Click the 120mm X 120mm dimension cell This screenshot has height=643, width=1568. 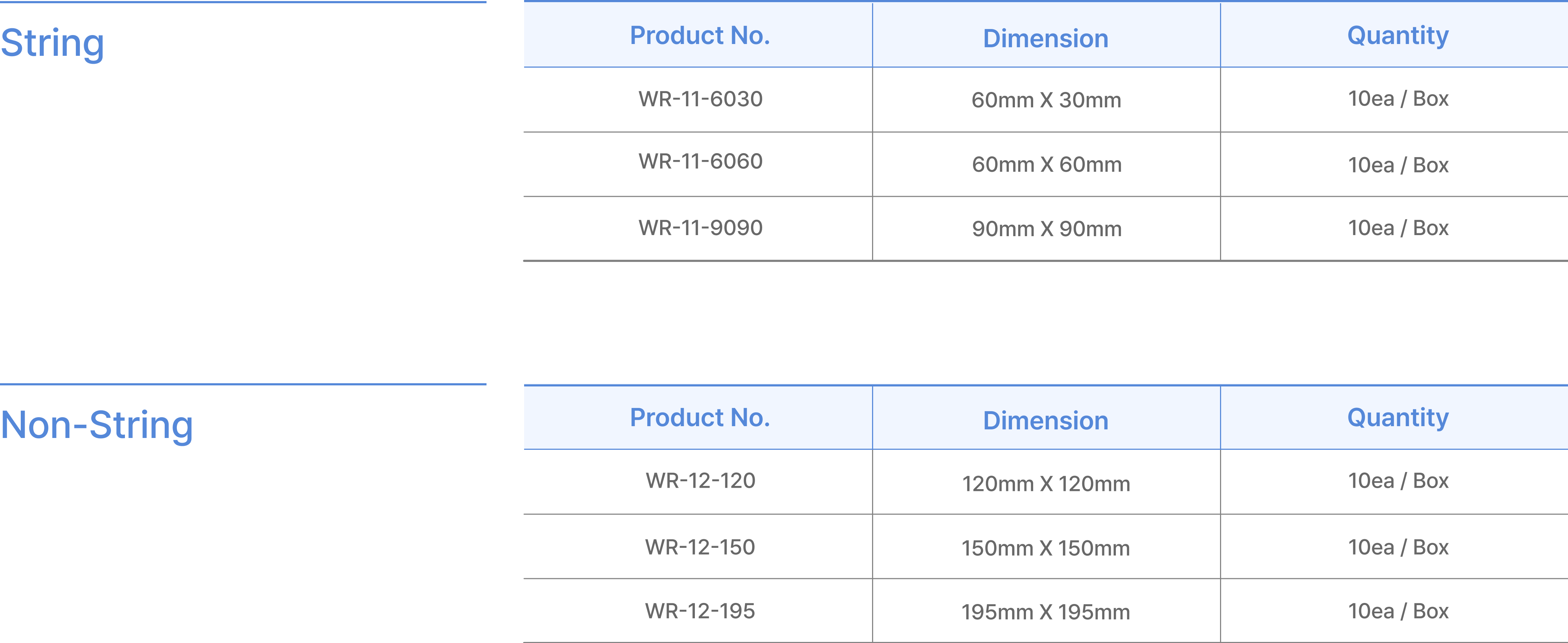(x=1046, y=484)
